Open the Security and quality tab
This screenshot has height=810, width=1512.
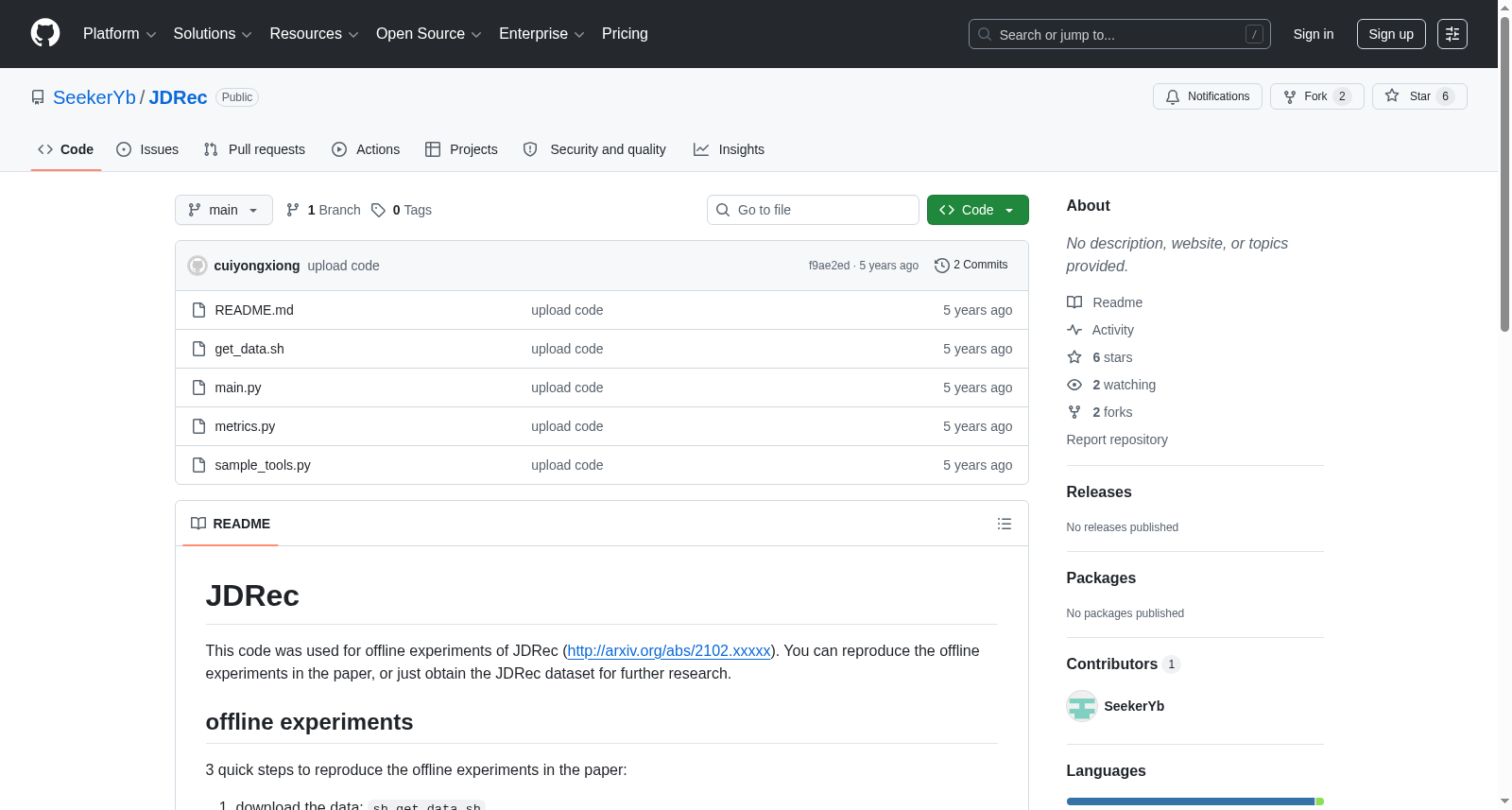click(594, 149)
